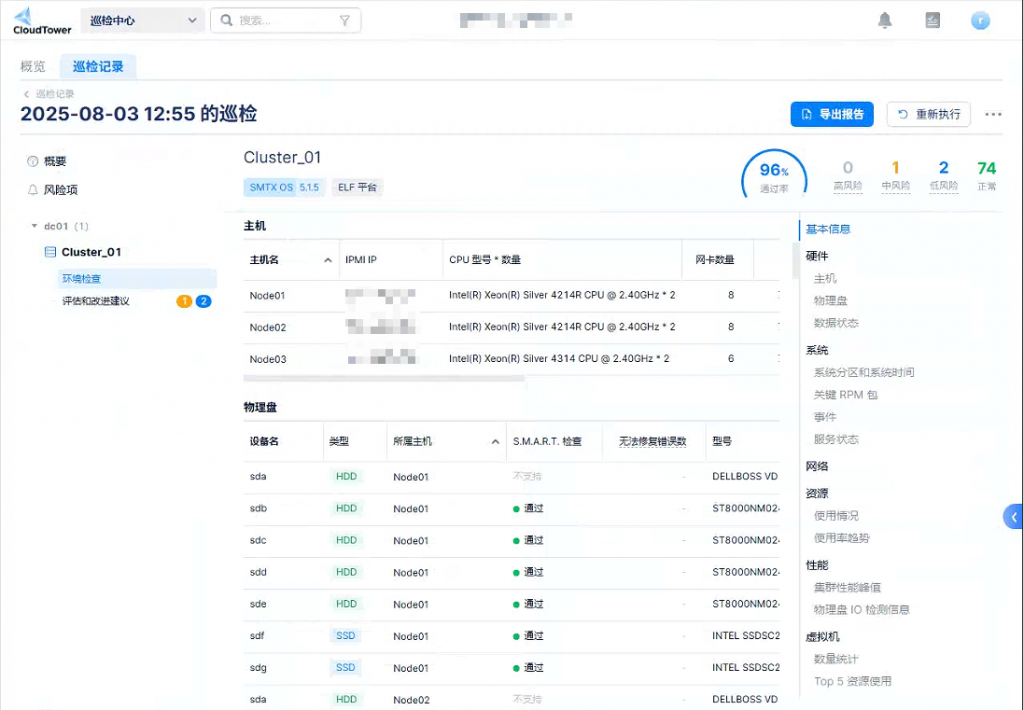Jump to 物理盘 IO 检测信息 anchor link

click(x=861, y=610)
